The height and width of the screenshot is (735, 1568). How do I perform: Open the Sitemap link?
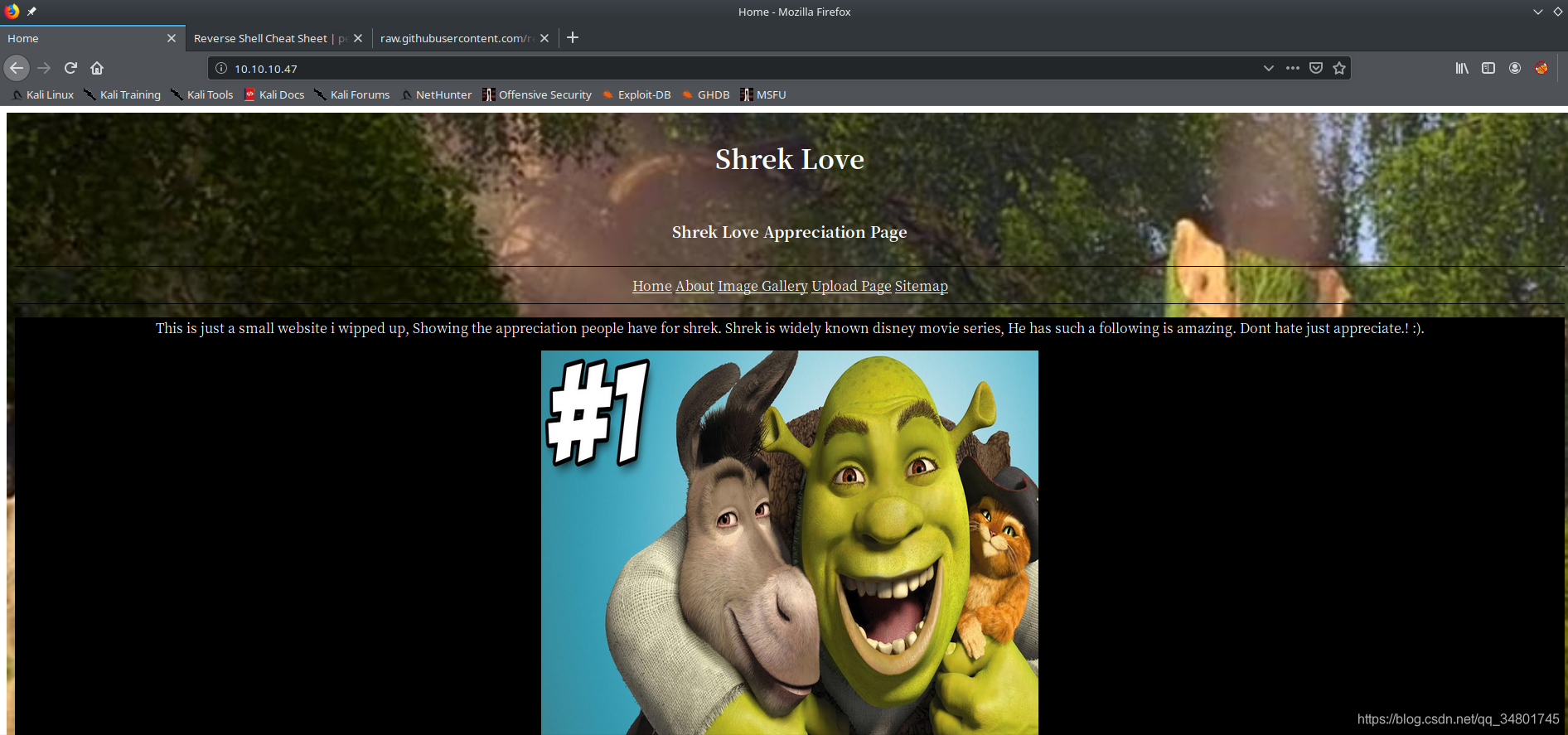click(x=921, y=286)
